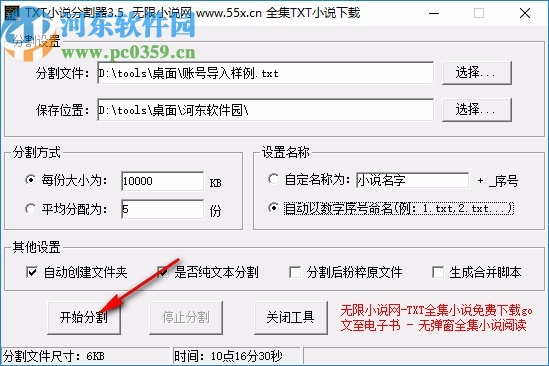Image resolution: width=549 pixels, height=366 pixels.
Task: Open the 文至电子书 无弹窗全集小说阅读 link
Action: coord(433,325)
